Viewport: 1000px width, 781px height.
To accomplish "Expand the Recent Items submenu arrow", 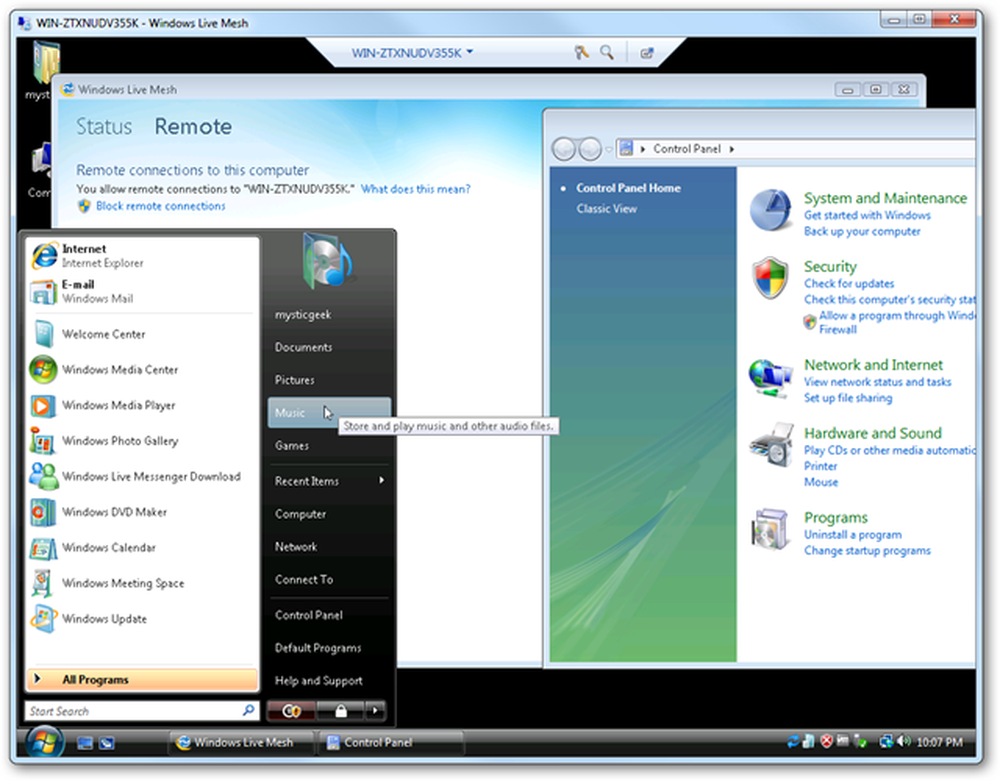I will tap(381, 480).
